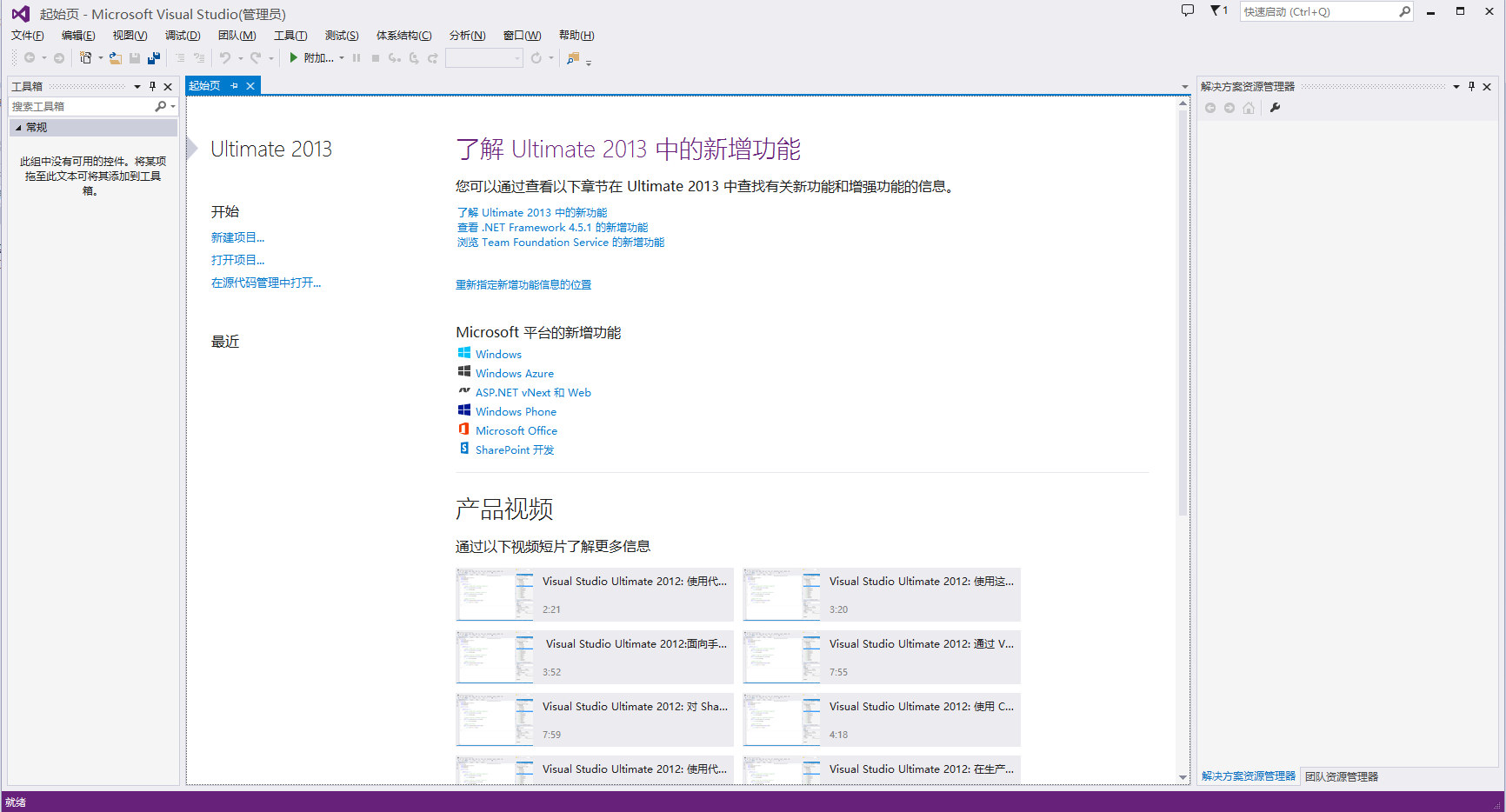Image resolution: width=1506 pixels, height=812 pixels.
Task: Open Toolbox window position dropdown arrow
Action: pos(137,86)
